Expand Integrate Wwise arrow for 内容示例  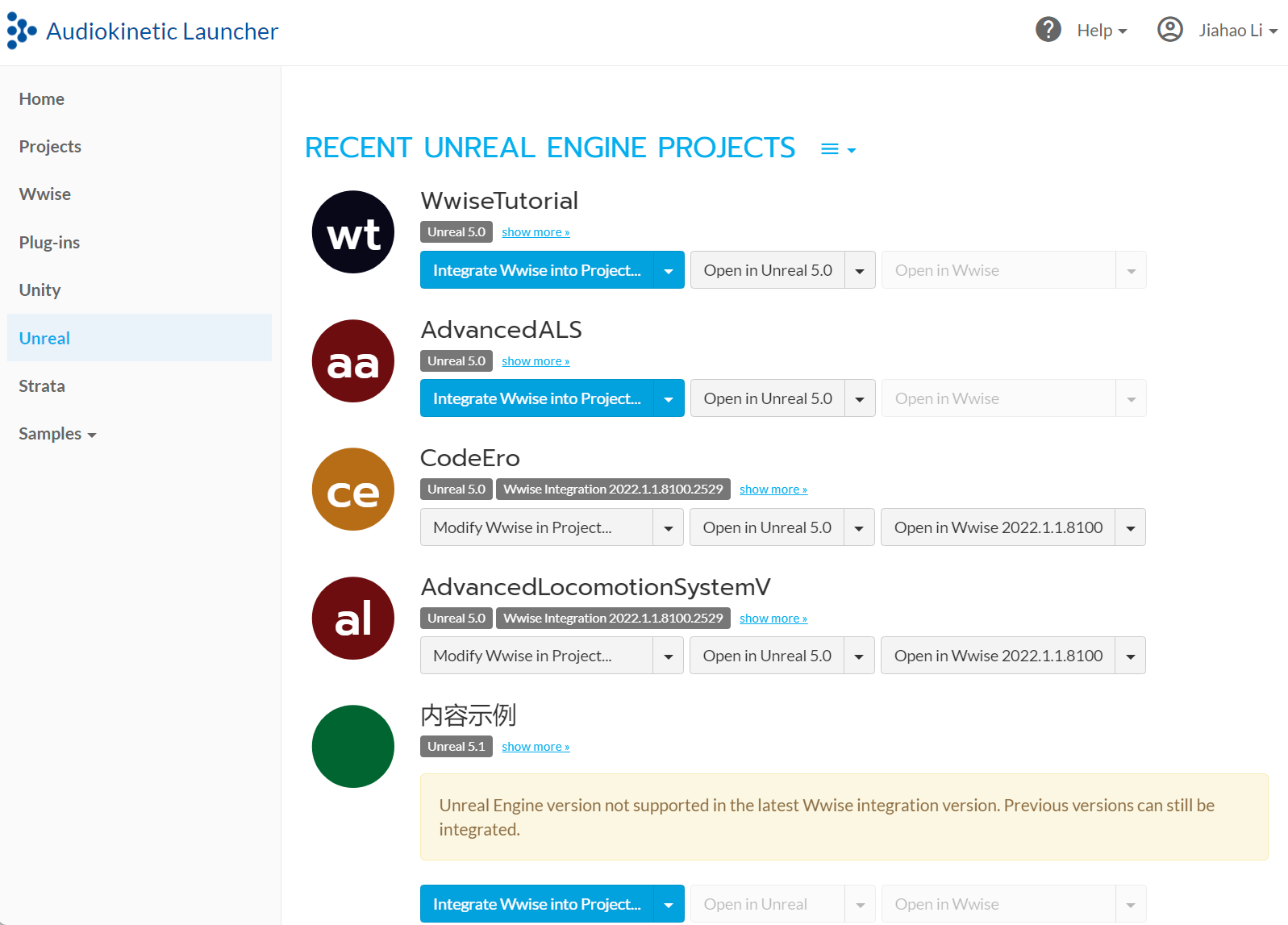click(669, 904)
